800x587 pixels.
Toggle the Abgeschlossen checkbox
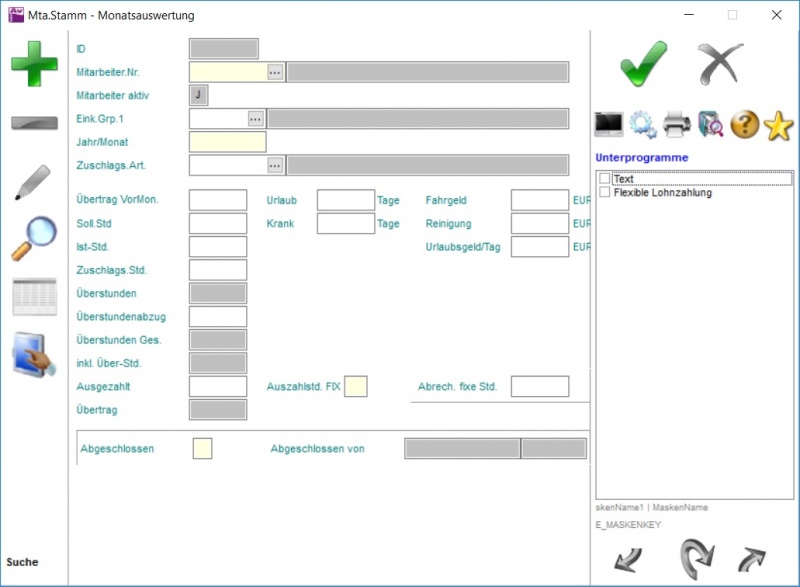pos(202,449)
